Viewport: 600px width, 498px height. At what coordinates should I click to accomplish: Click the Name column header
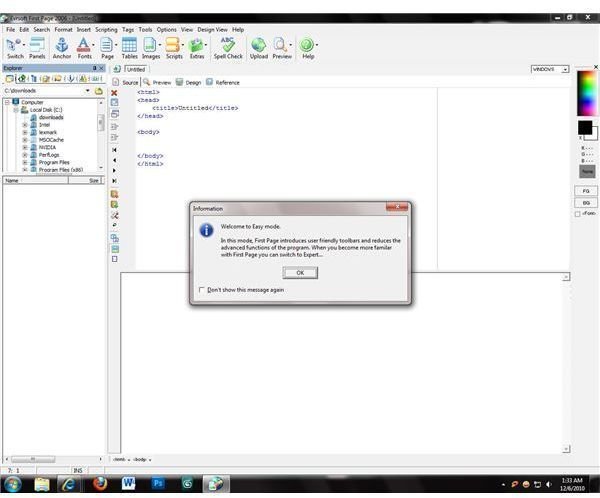[36, 180]
